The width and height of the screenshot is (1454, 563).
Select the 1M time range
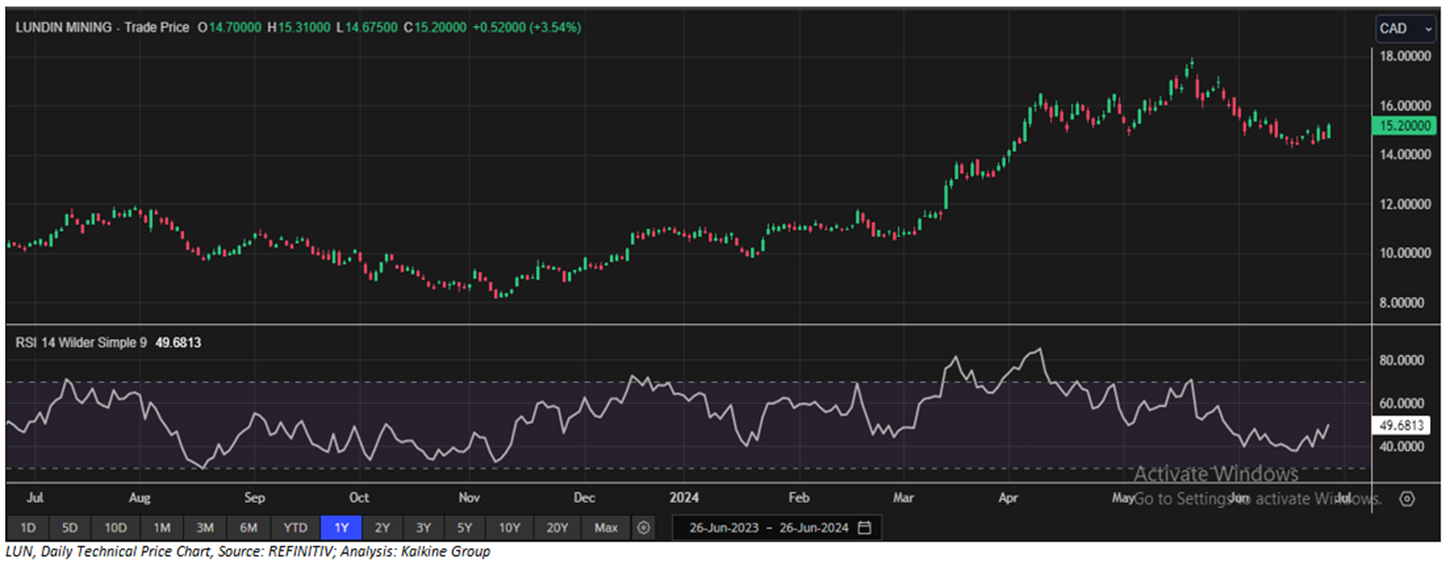162,527
